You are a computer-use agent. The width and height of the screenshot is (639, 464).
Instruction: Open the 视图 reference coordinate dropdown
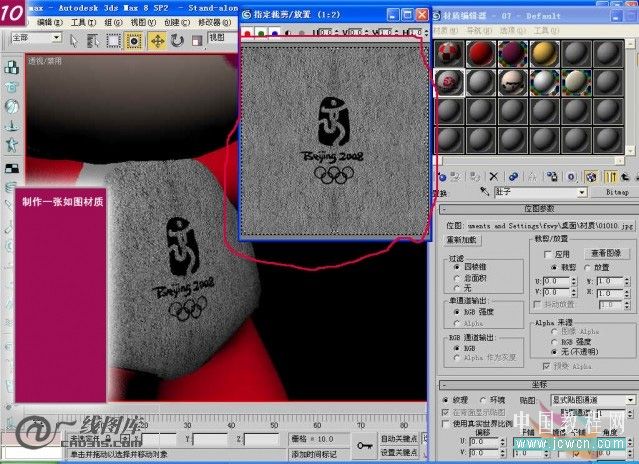pyautogui.click(x=223, y=38)
